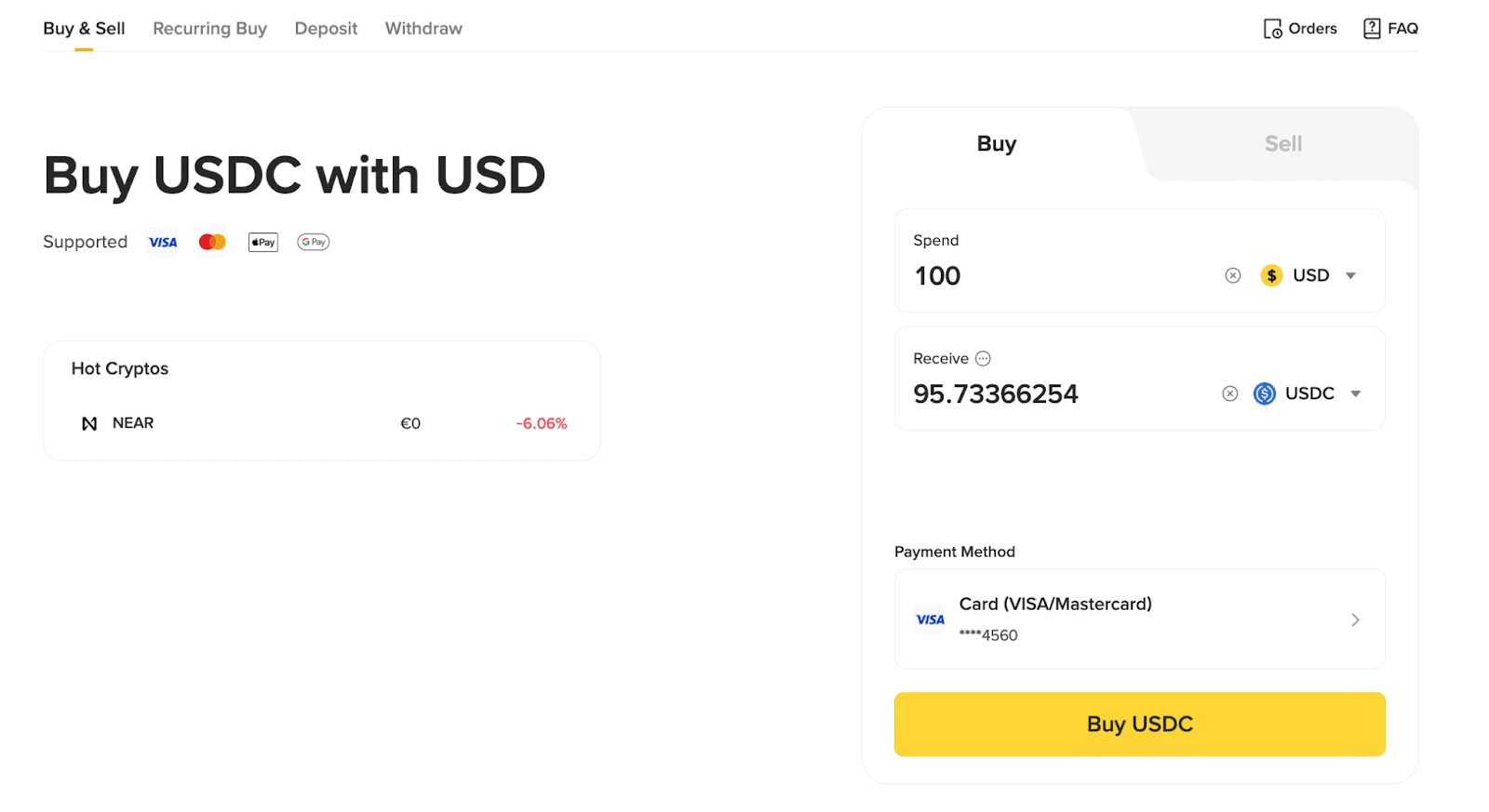Screen dimensions: 1489x812
Task: Open the FAQ help icon
Action: (x=1372, y=29)
